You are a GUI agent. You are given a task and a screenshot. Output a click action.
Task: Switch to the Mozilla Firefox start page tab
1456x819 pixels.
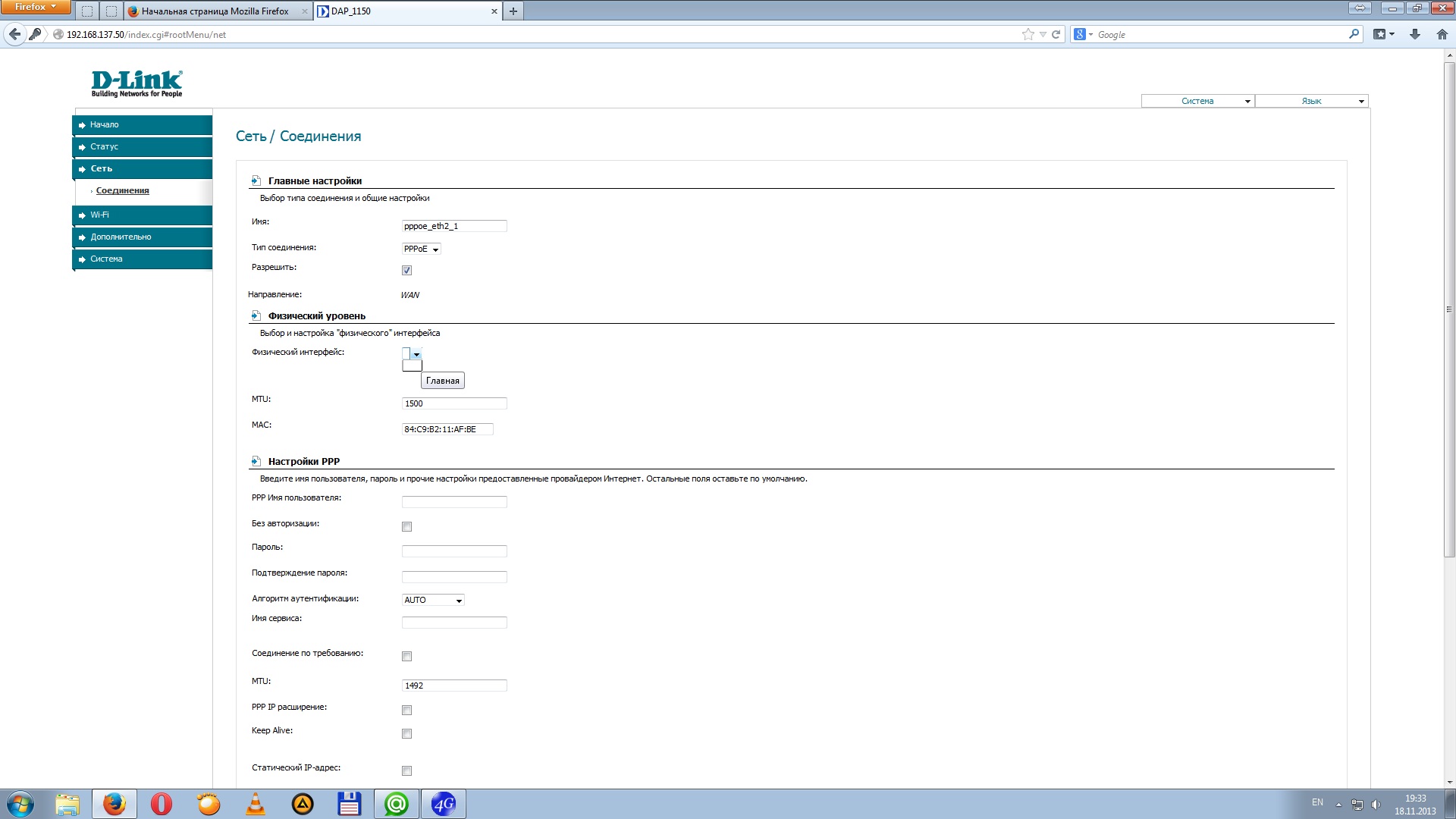(x=215, y=11)
